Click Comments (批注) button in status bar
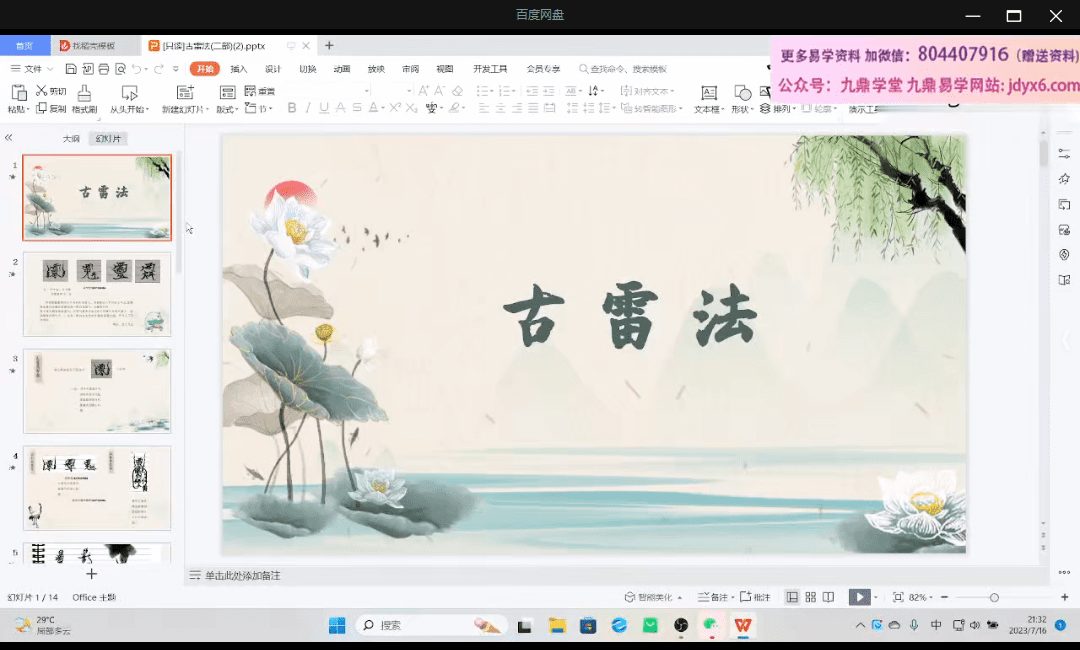Viewport: 1080px width, 650px height. coord(755,597)
